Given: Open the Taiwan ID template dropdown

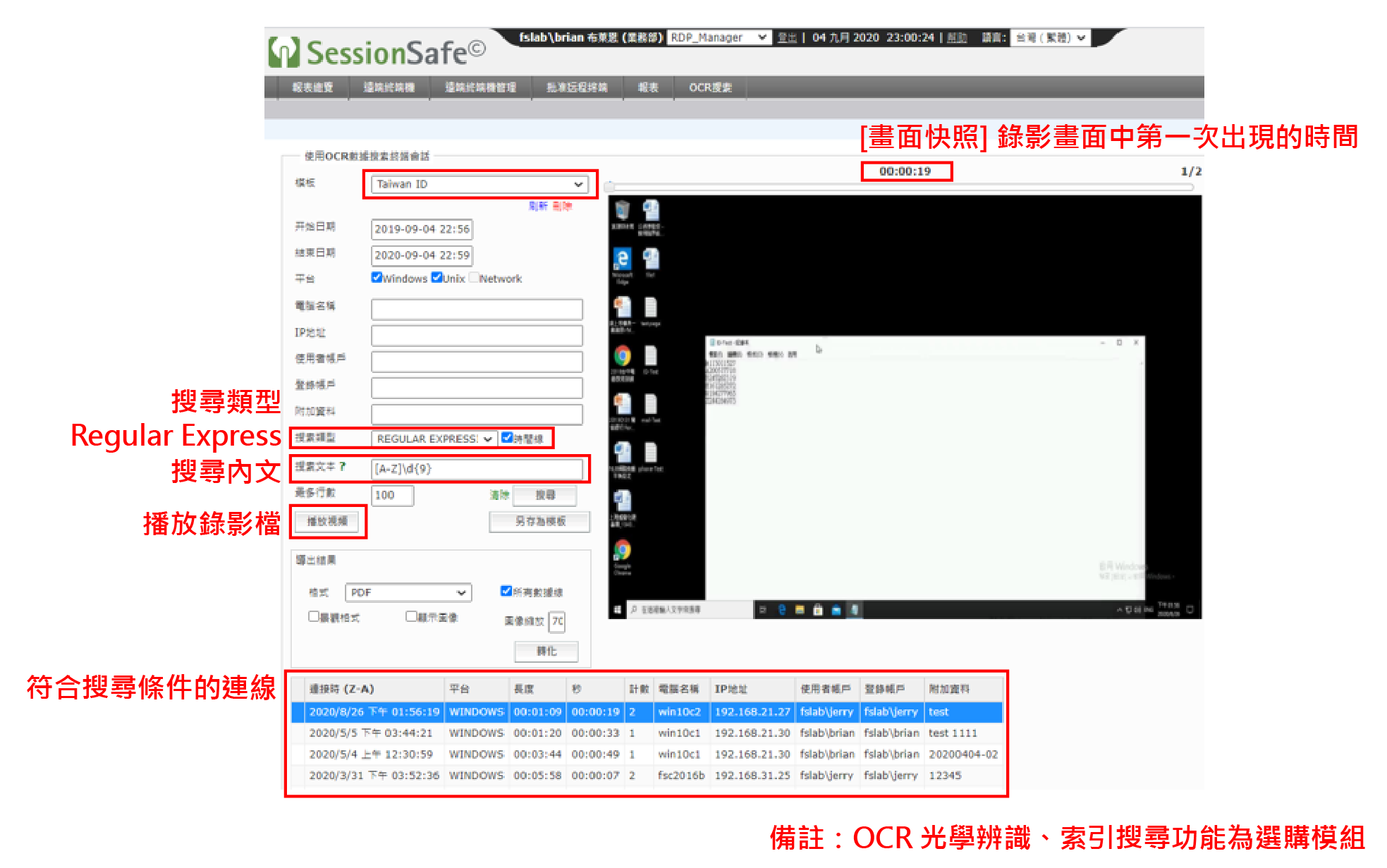Looking at the screenshot, I should tap(479, 185).
